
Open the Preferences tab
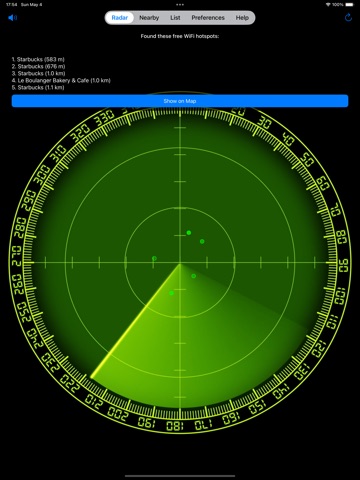(208, 18)
